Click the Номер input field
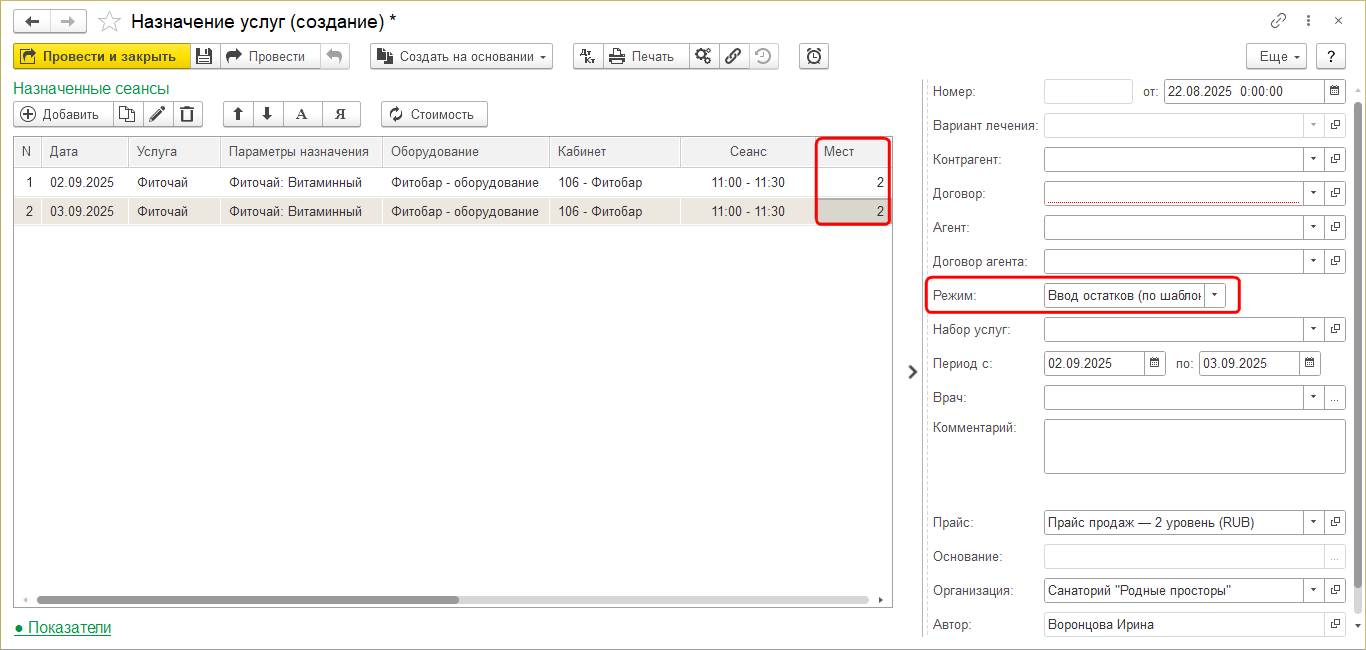This screenshot has height=650, width=1366. [1088, 91]
